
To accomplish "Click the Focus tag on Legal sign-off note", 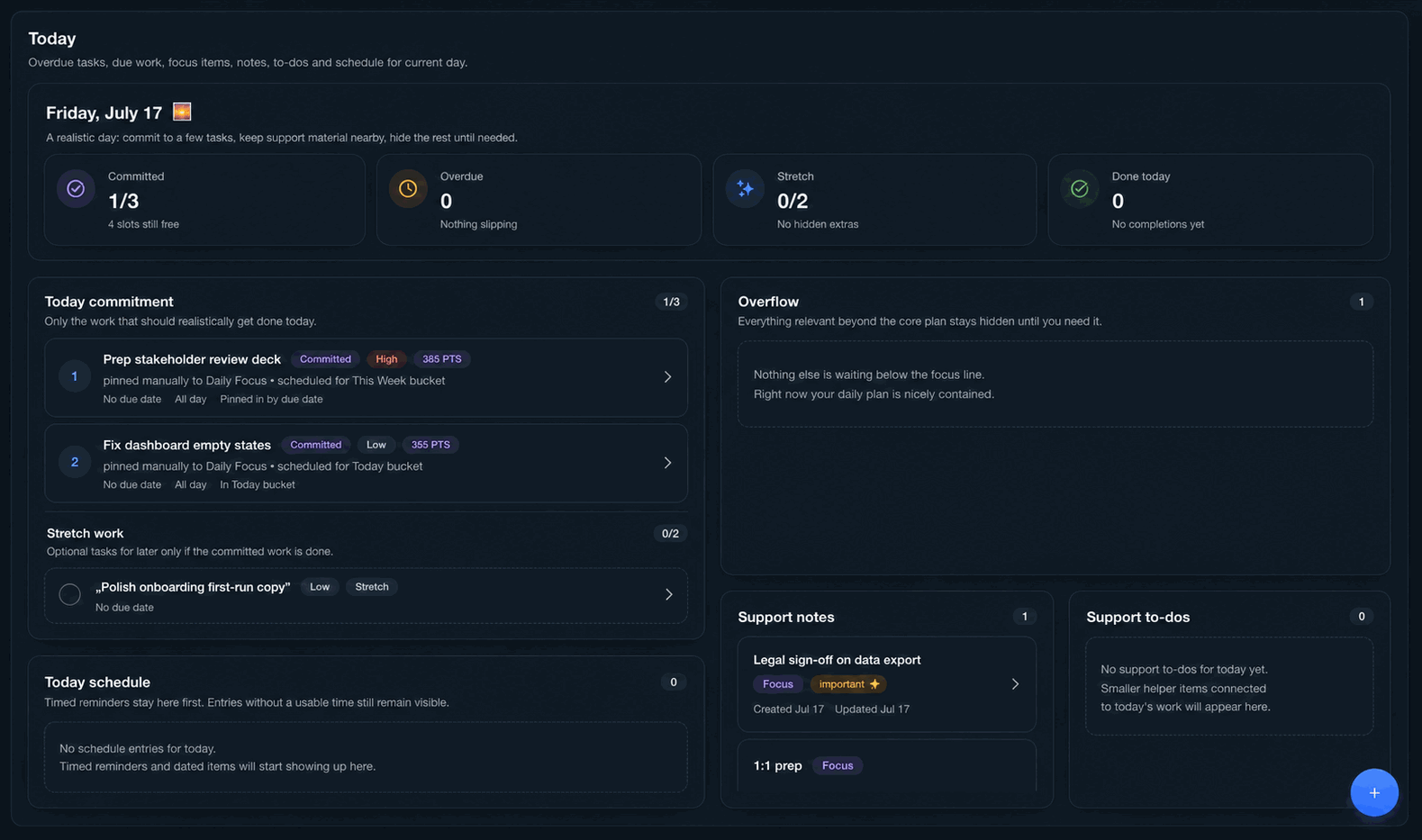I will 778,684.
